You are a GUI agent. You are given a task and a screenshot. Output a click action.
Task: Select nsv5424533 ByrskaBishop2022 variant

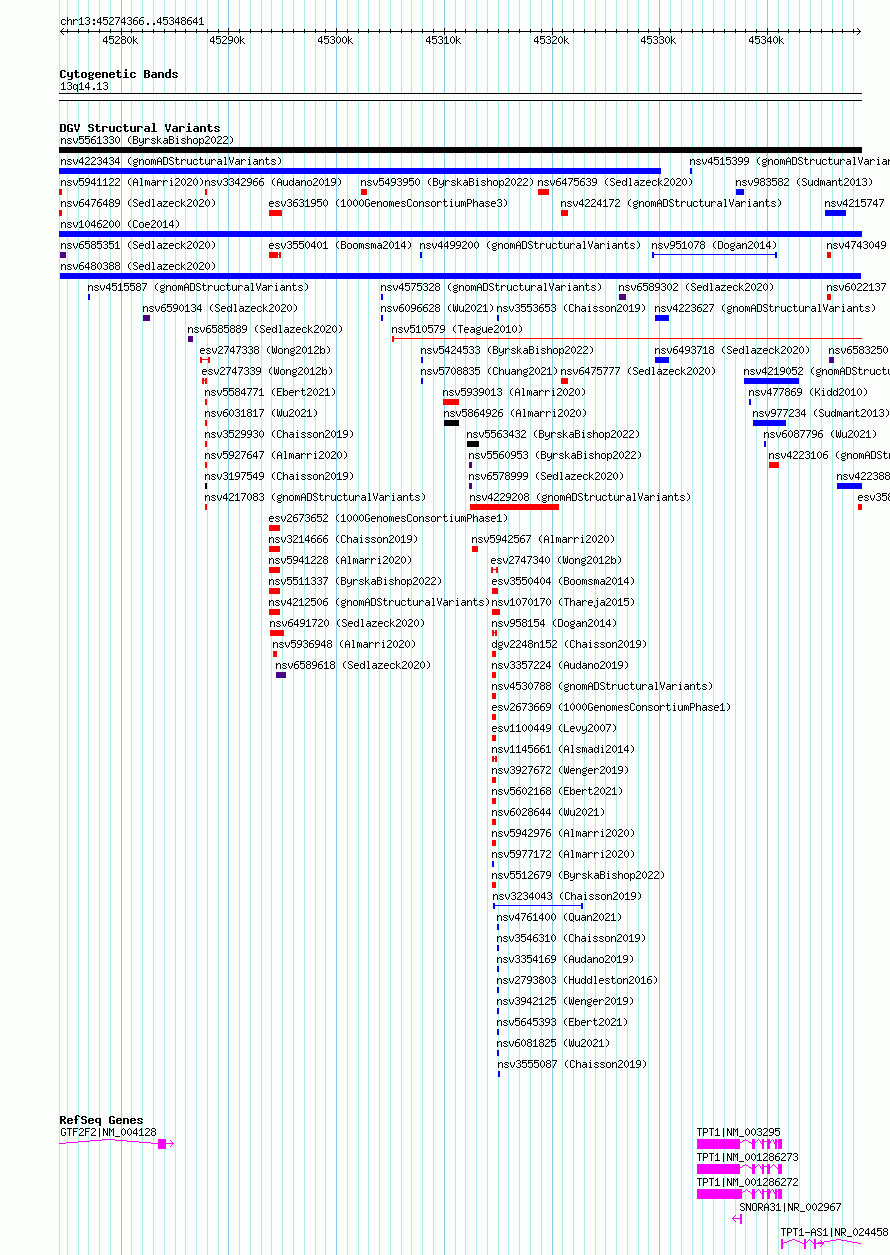(x=507, y=350)
